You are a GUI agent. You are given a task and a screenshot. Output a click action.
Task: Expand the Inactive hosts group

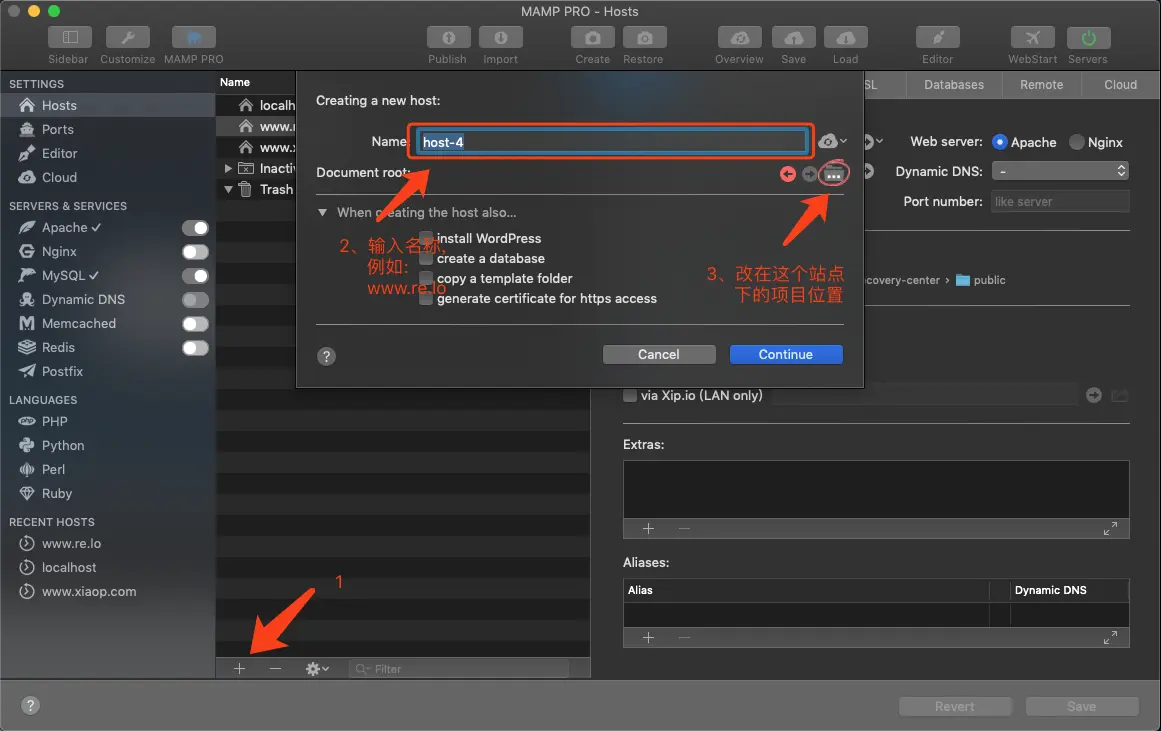point(228,168)
